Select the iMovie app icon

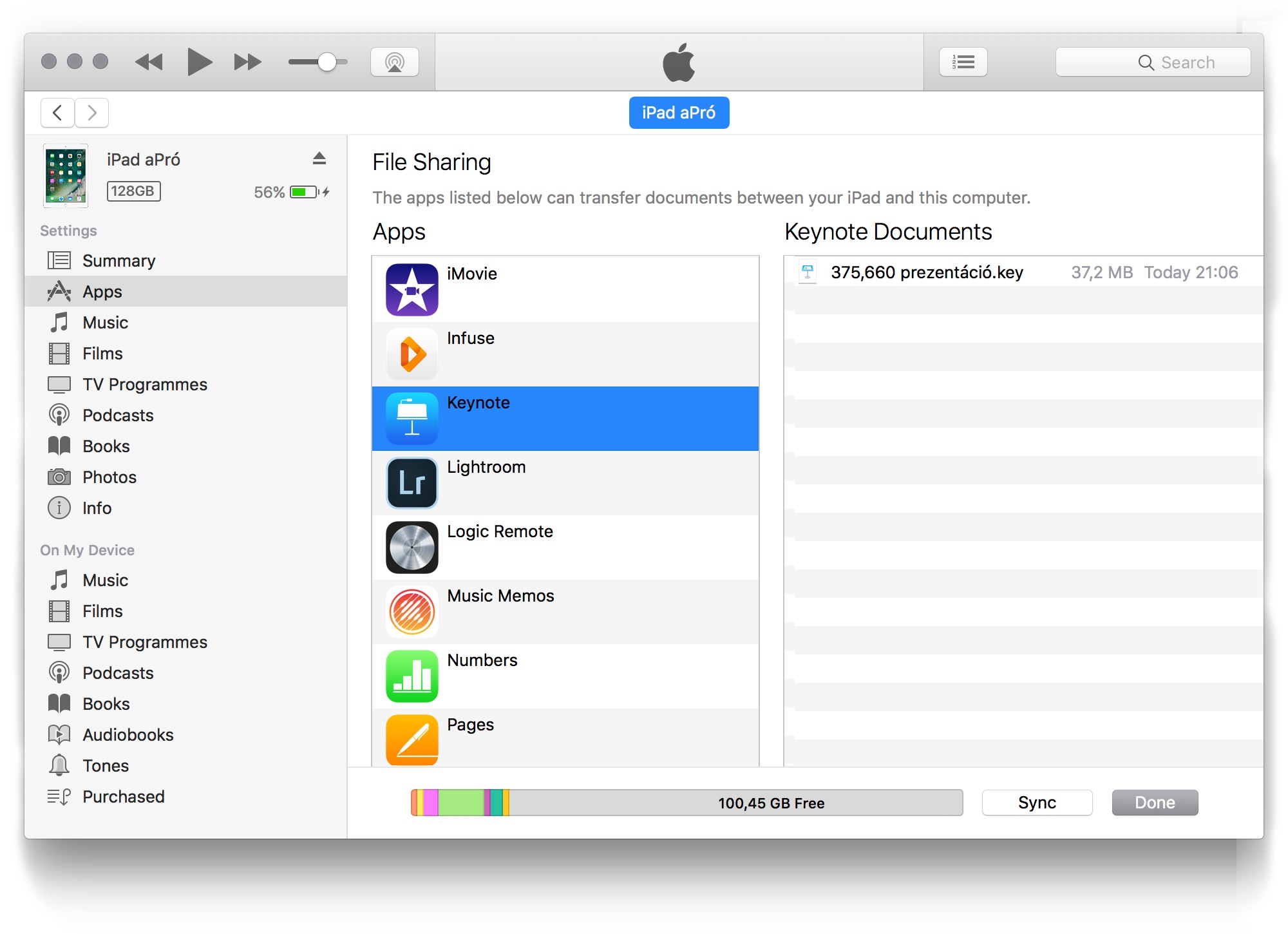[412, 290]
